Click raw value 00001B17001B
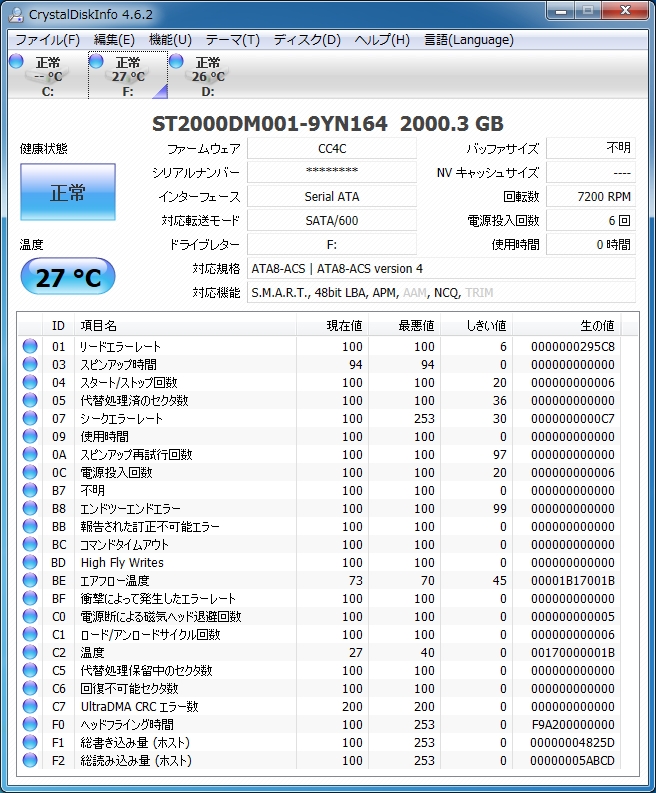The width and height of the screenshot is (656, 793). pyautogui.click(x=573, y=581)
